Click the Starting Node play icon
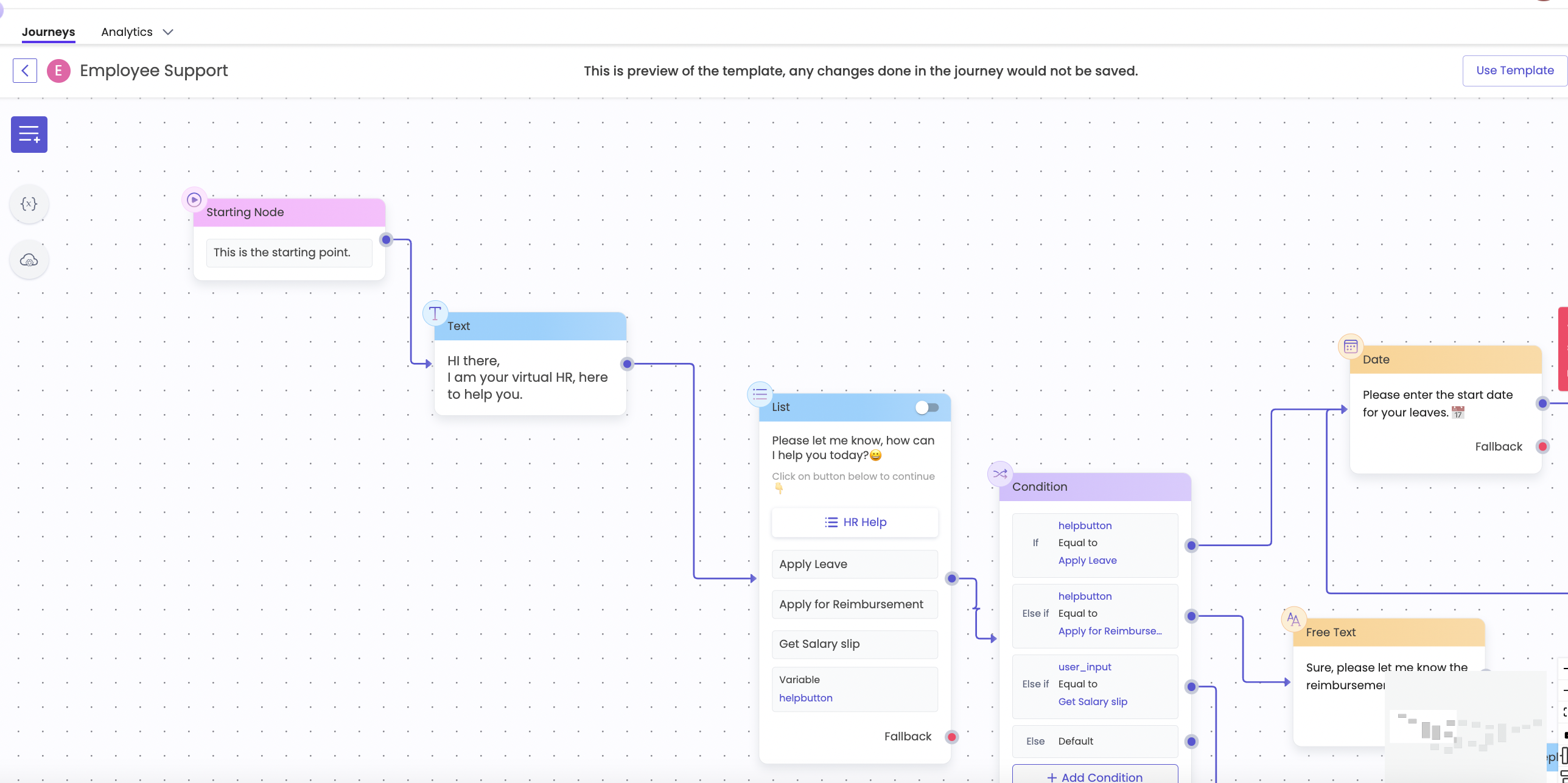This screenshot has width=1568, height=783. [194, 200]
